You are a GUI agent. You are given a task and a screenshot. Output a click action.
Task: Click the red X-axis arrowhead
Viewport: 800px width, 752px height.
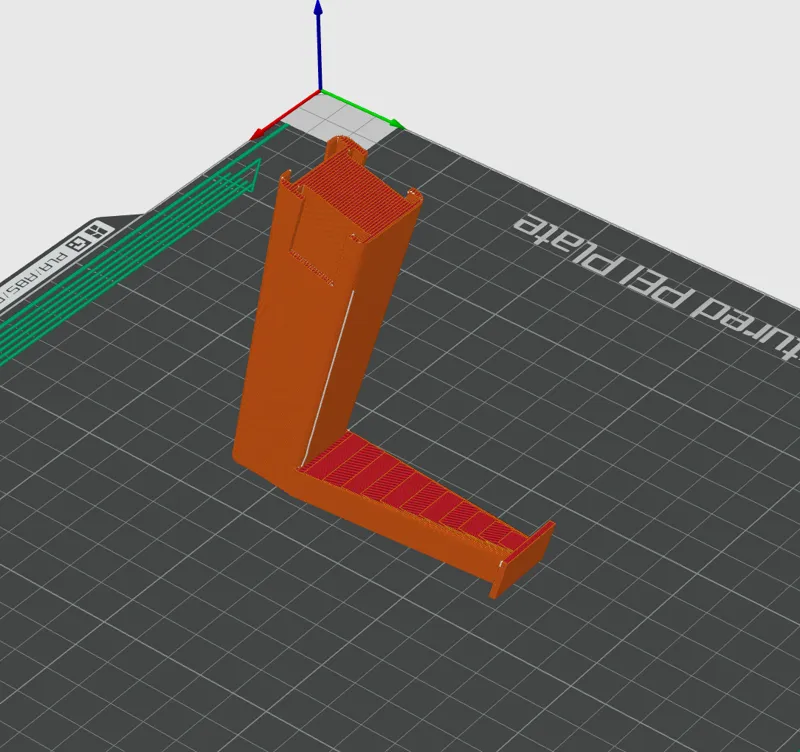tap(257, 135)
